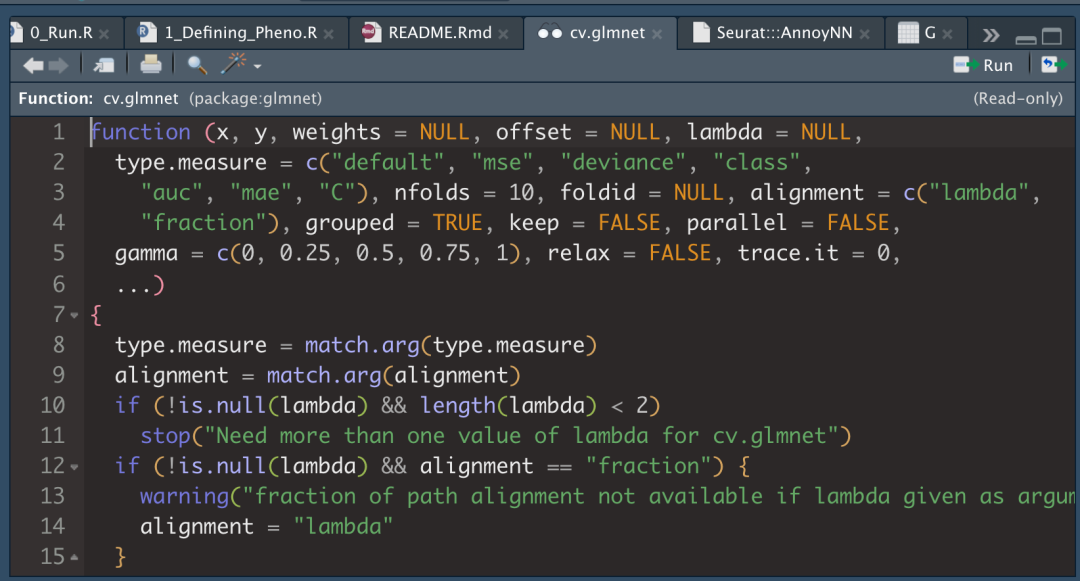Close the Seurat:::AnnoyNN tab
Screen dimensions: 1080x581
click(864, 34)
